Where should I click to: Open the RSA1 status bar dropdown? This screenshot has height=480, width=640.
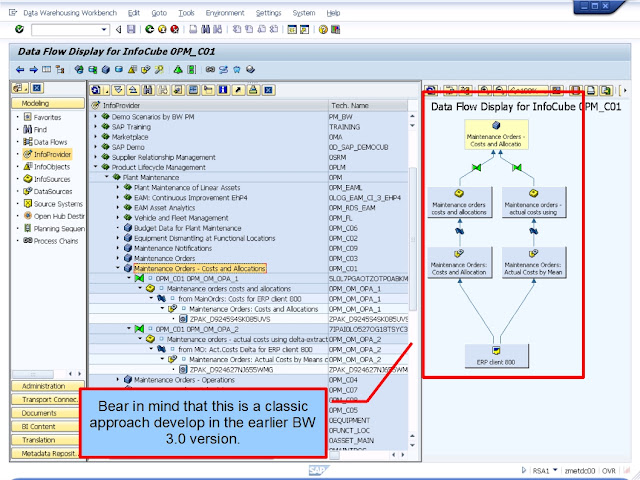click(x=554, y=470)
